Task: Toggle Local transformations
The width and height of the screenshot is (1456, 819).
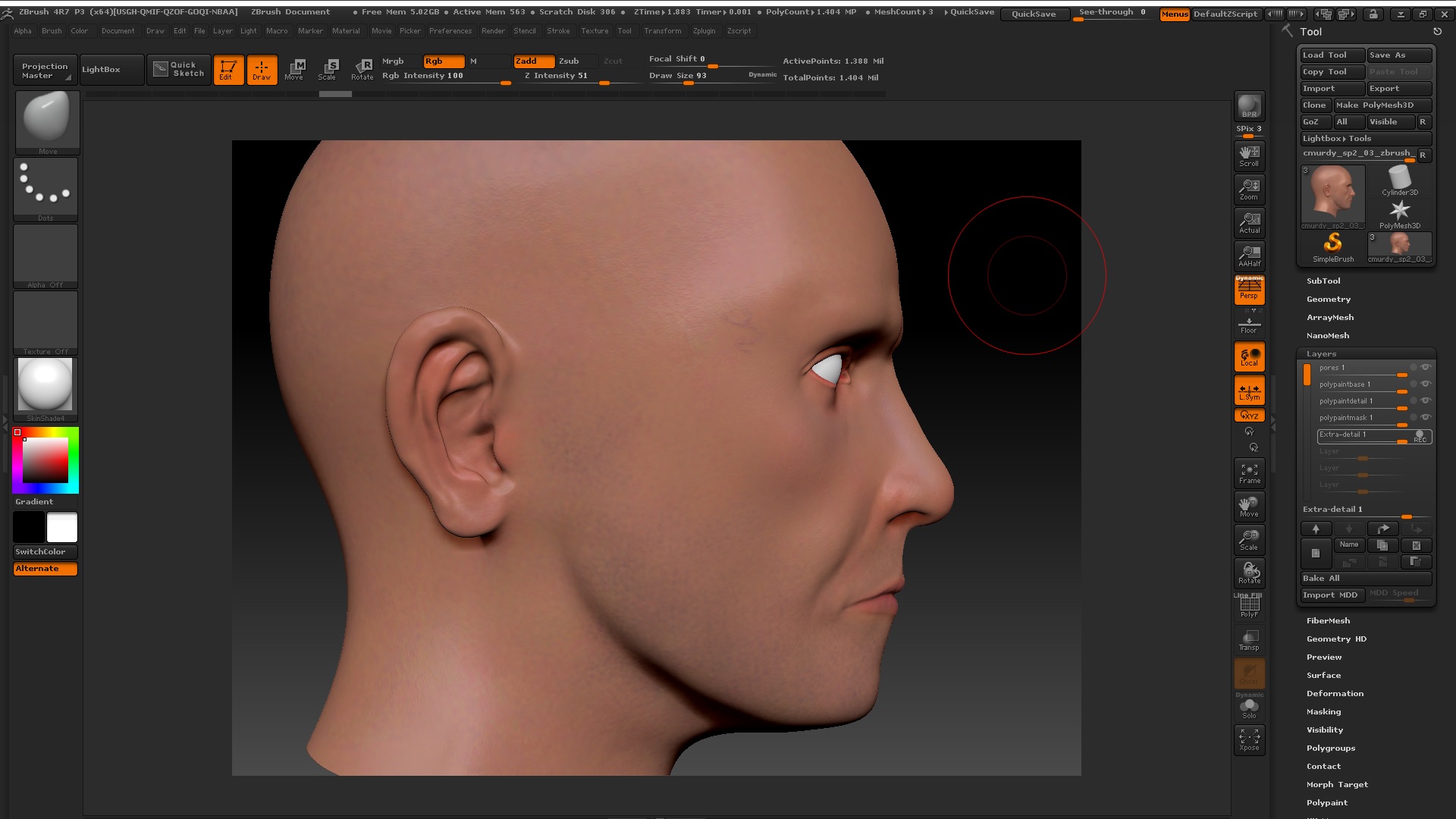Action: click(x=1249, y=356)
